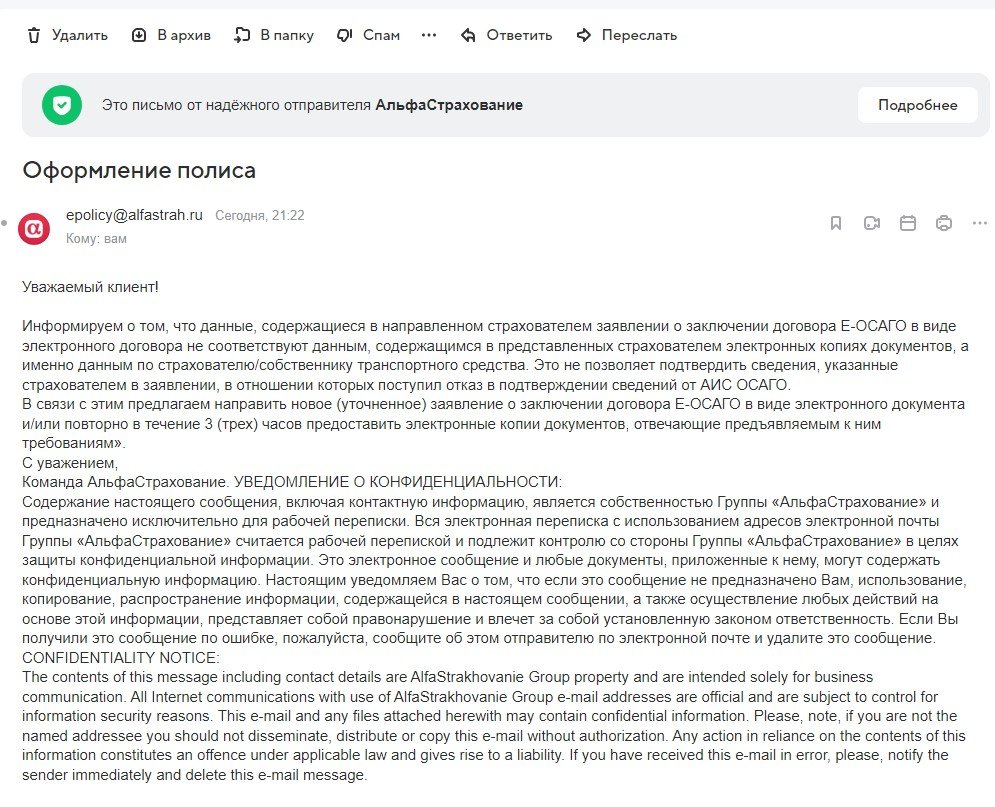Click sender address epolicy@alfastrah.ru

point(134,215)
